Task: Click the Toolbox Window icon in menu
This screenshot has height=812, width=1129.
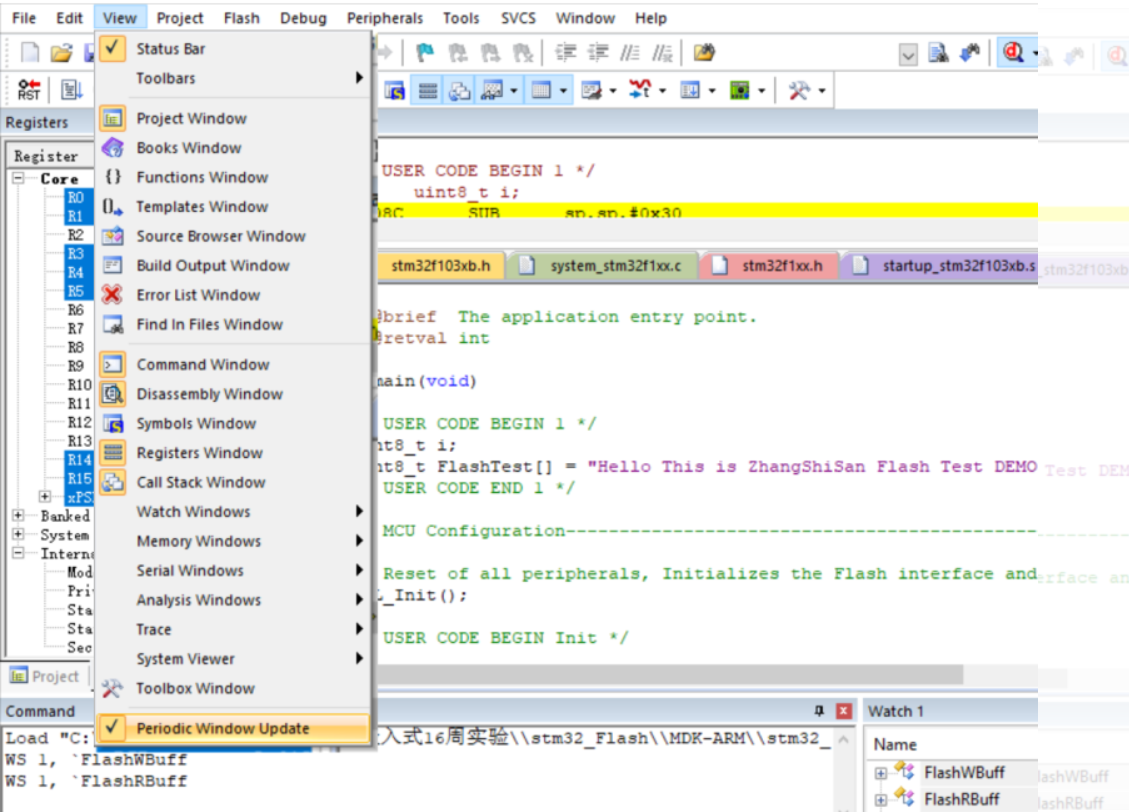Action: point(112,688)
